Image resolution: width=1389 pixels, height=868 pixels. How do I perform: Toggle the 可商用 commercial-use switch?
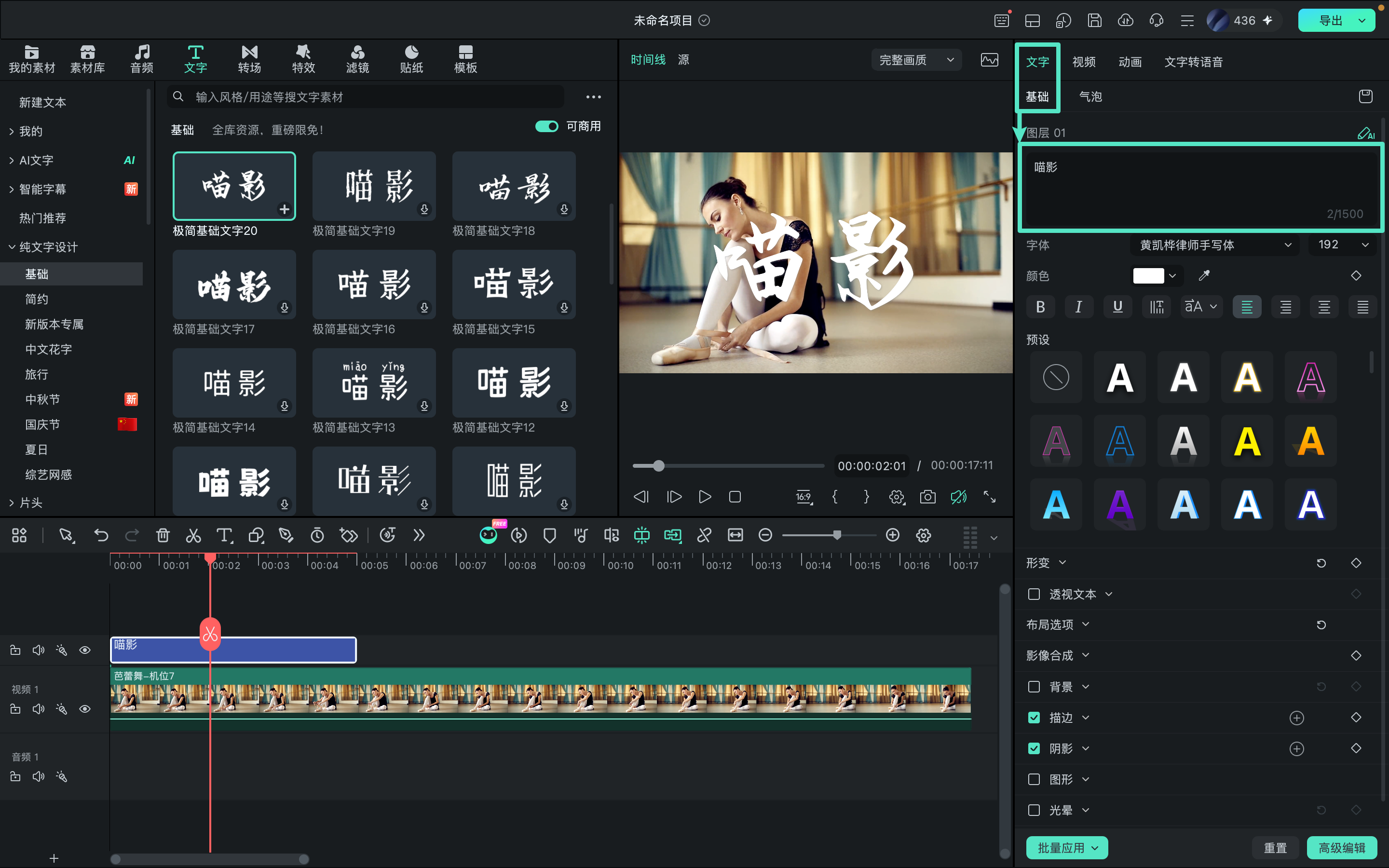(546, 126)
